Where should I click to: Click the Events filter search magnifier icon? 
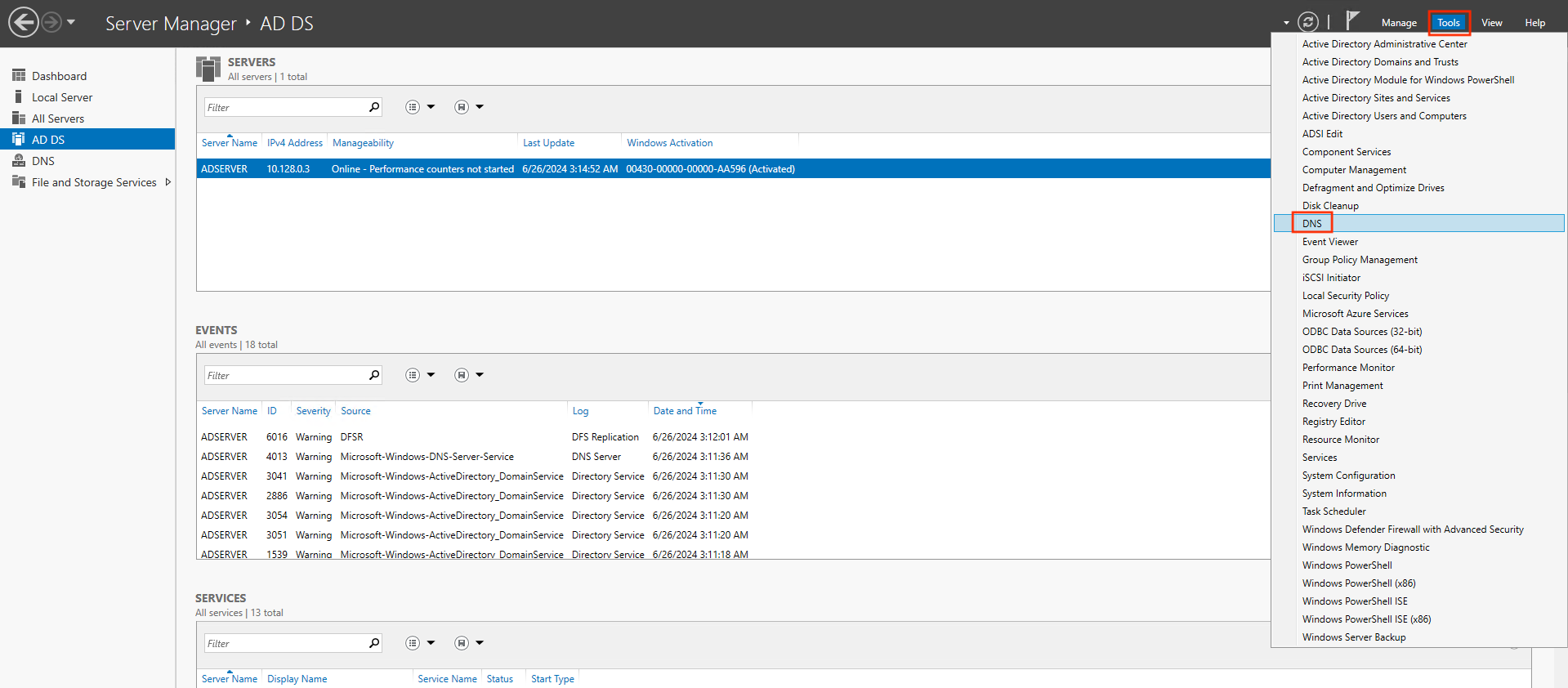tap(374, 375)
